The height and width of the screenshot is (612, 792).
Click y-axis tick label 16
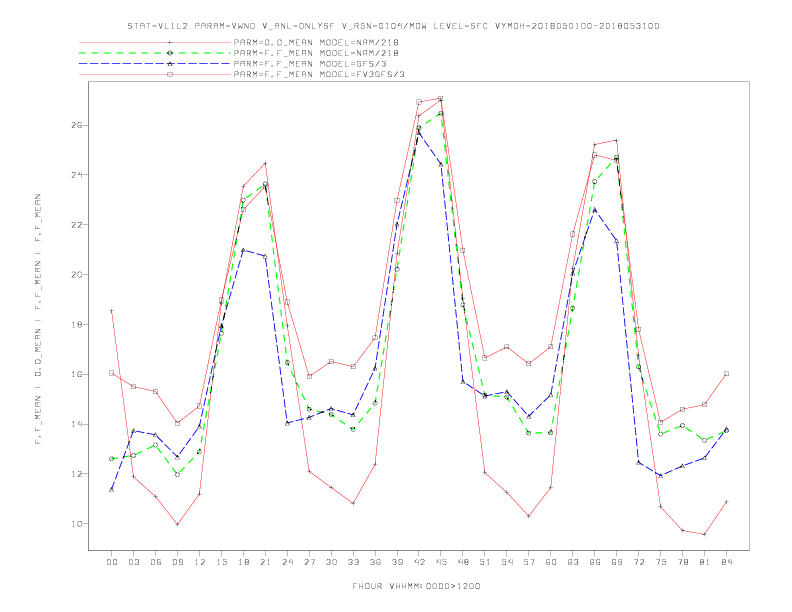coord(76,374)
